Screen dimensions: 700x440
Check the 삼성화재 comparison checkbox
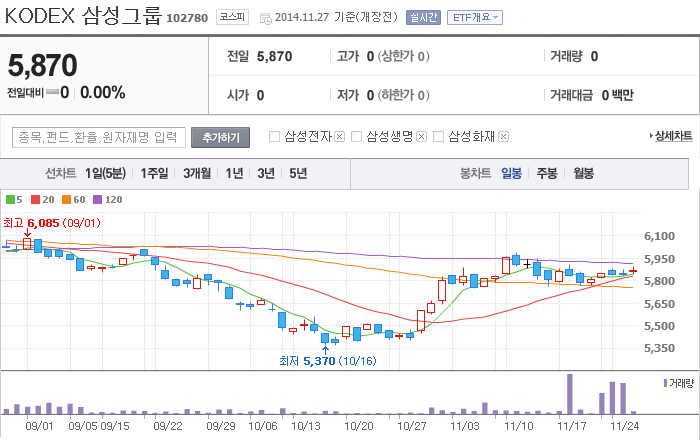438,137
